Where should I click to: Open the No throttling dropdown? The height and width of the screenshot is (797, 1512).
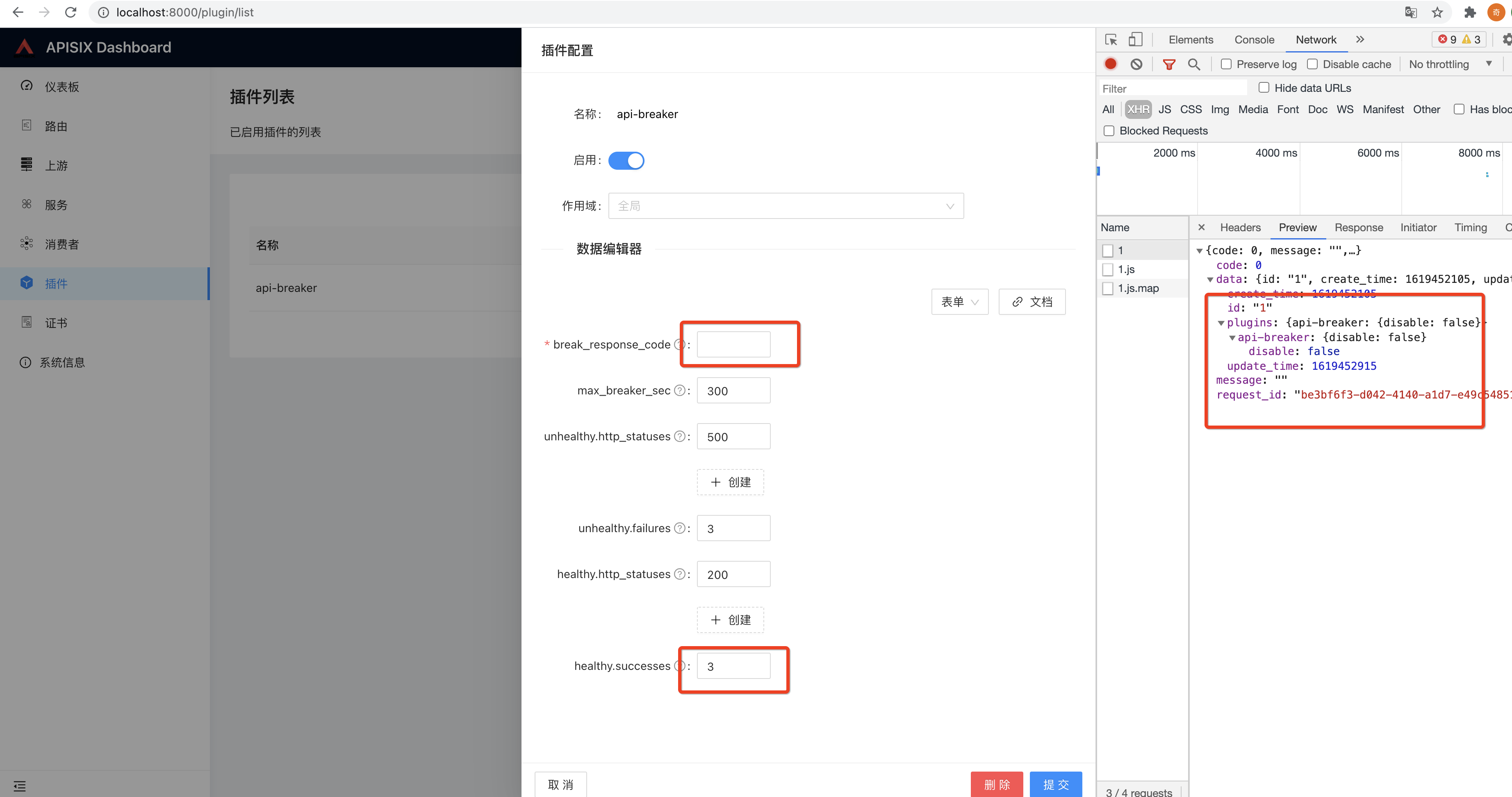[1449, 64]
